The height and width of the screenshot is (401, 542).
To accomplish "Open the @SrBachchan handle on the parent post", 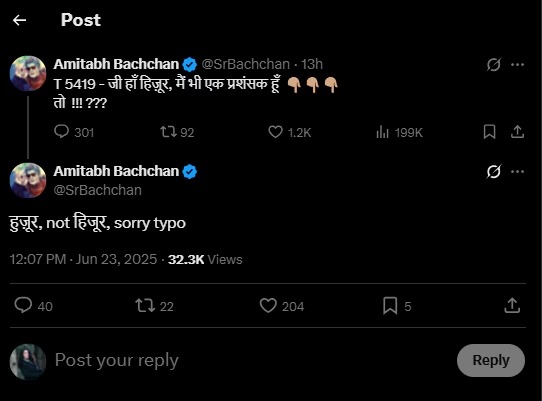I will click(x=245, y=65).
